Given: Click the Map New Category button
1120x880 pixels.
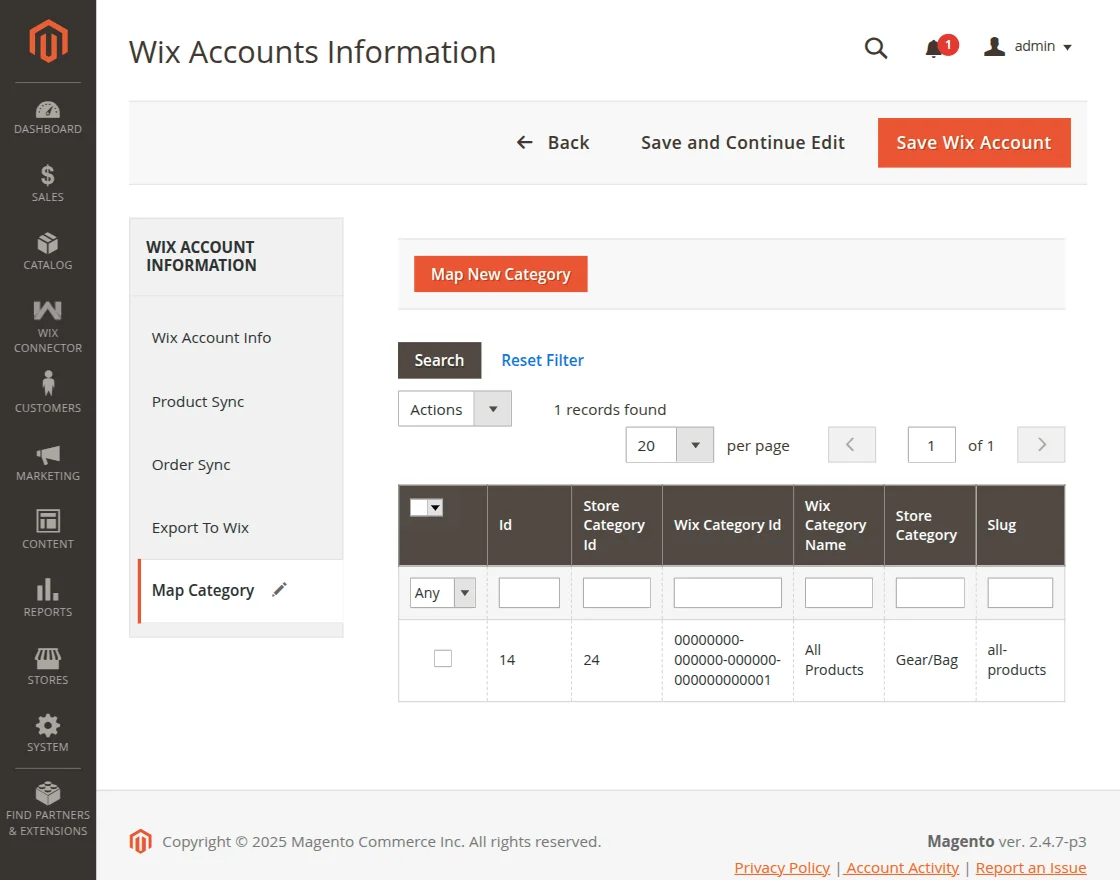Looking at the screenshot, I should 501,274.
